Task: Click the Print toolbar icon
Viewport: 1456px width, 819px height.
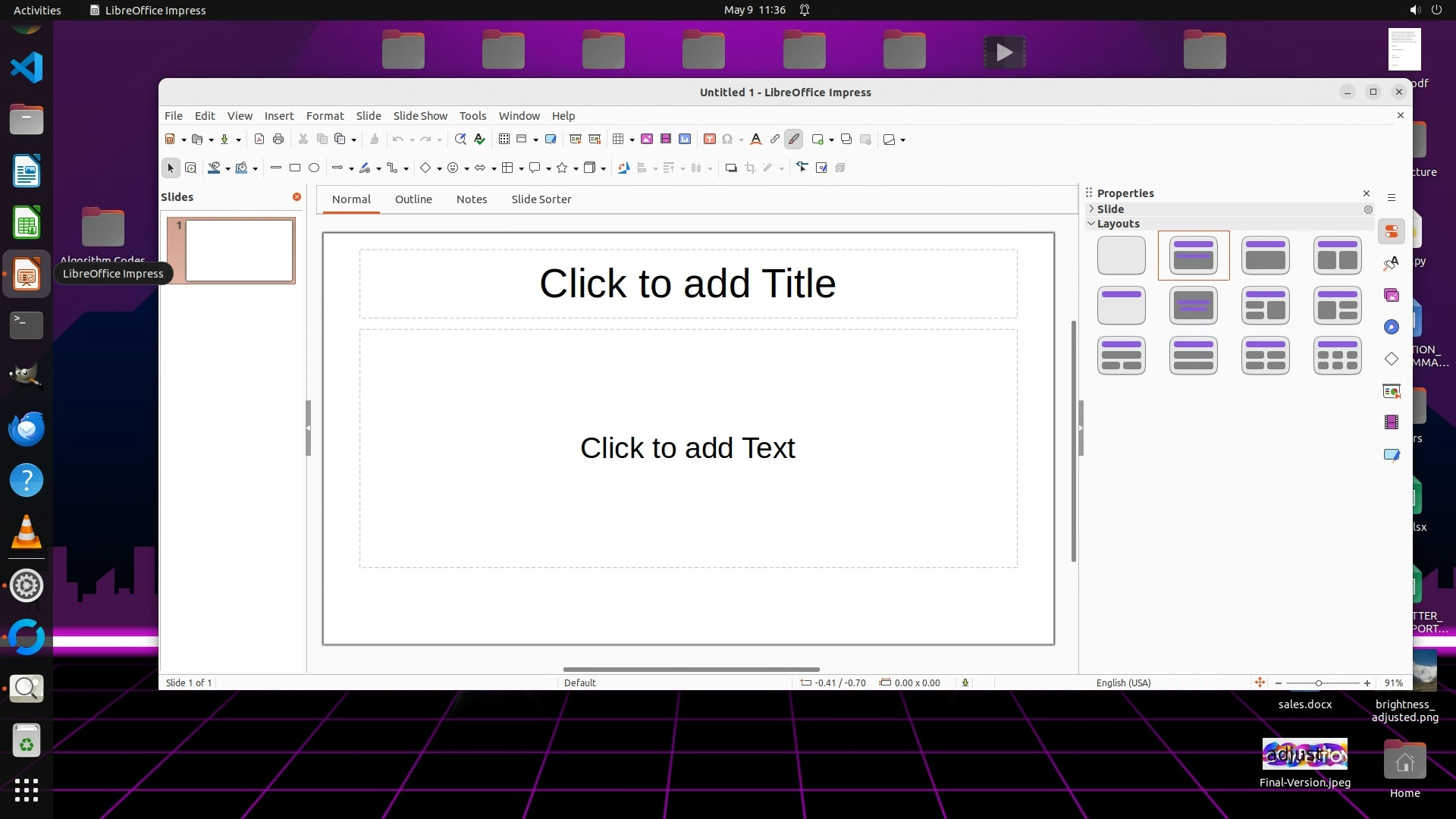Action: click(x=278, y=139)
